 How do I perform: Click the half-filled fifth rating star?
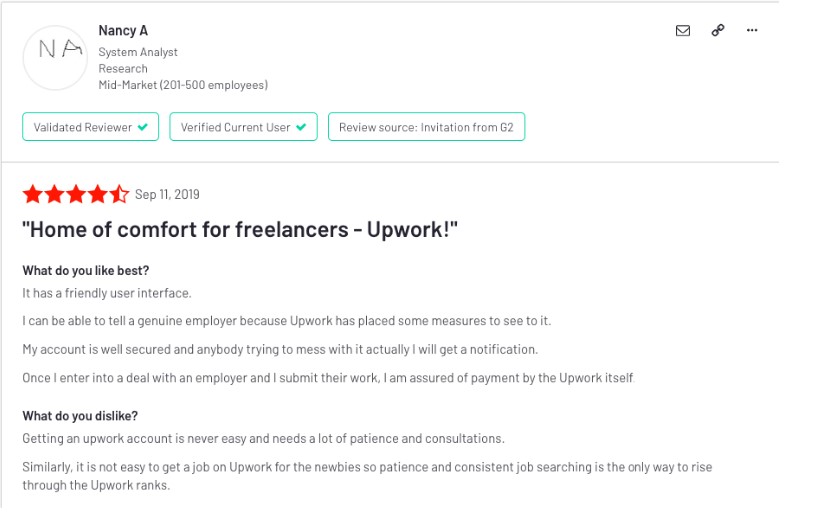click(x=119, y=194)
